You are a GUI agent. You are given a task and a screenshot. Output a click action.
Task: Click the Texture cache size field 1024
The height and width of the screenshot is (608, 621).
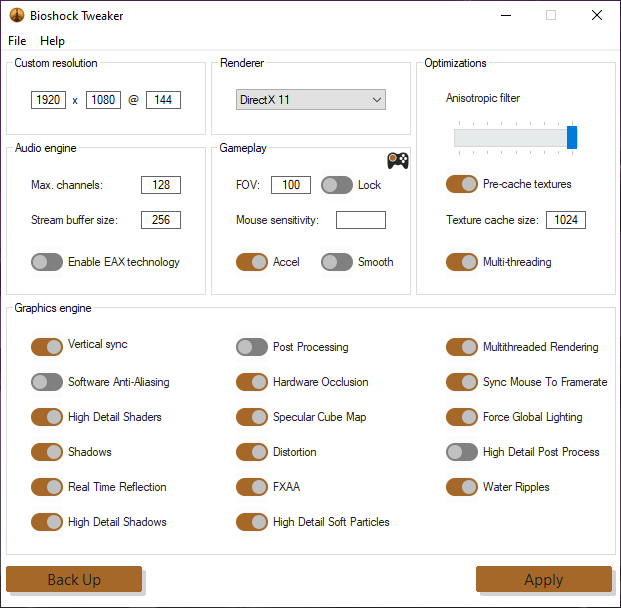[x=566, y=220]
